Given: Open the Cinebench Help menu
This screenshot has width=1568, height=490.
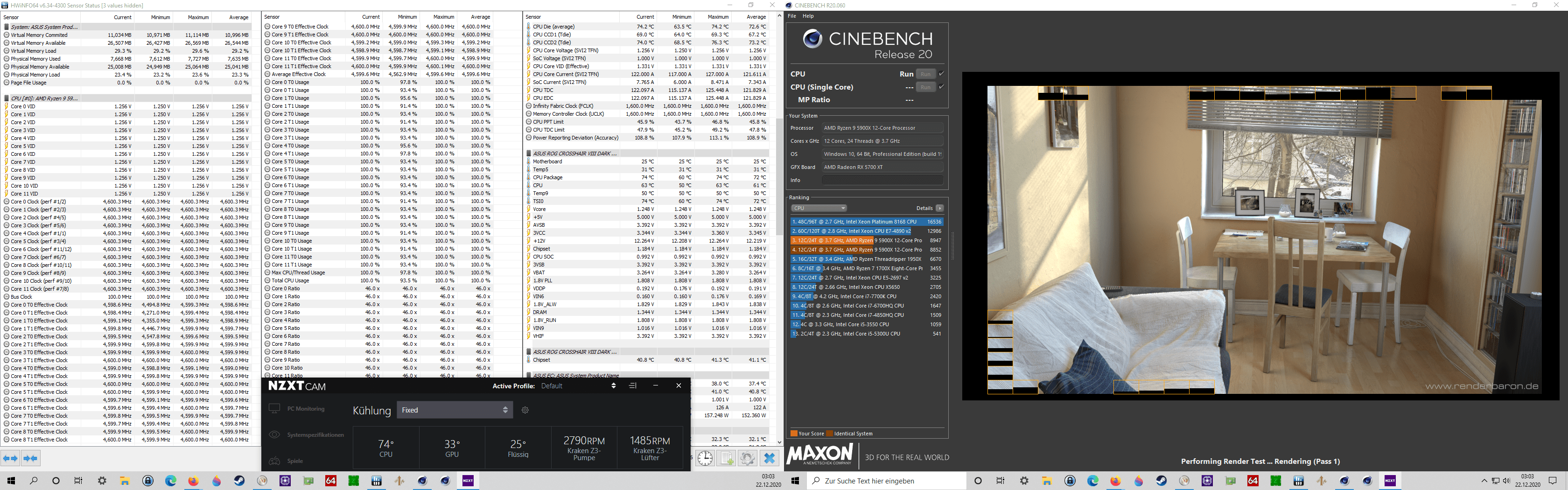Looking at the screenshot, I should click(x=808, y=16).
